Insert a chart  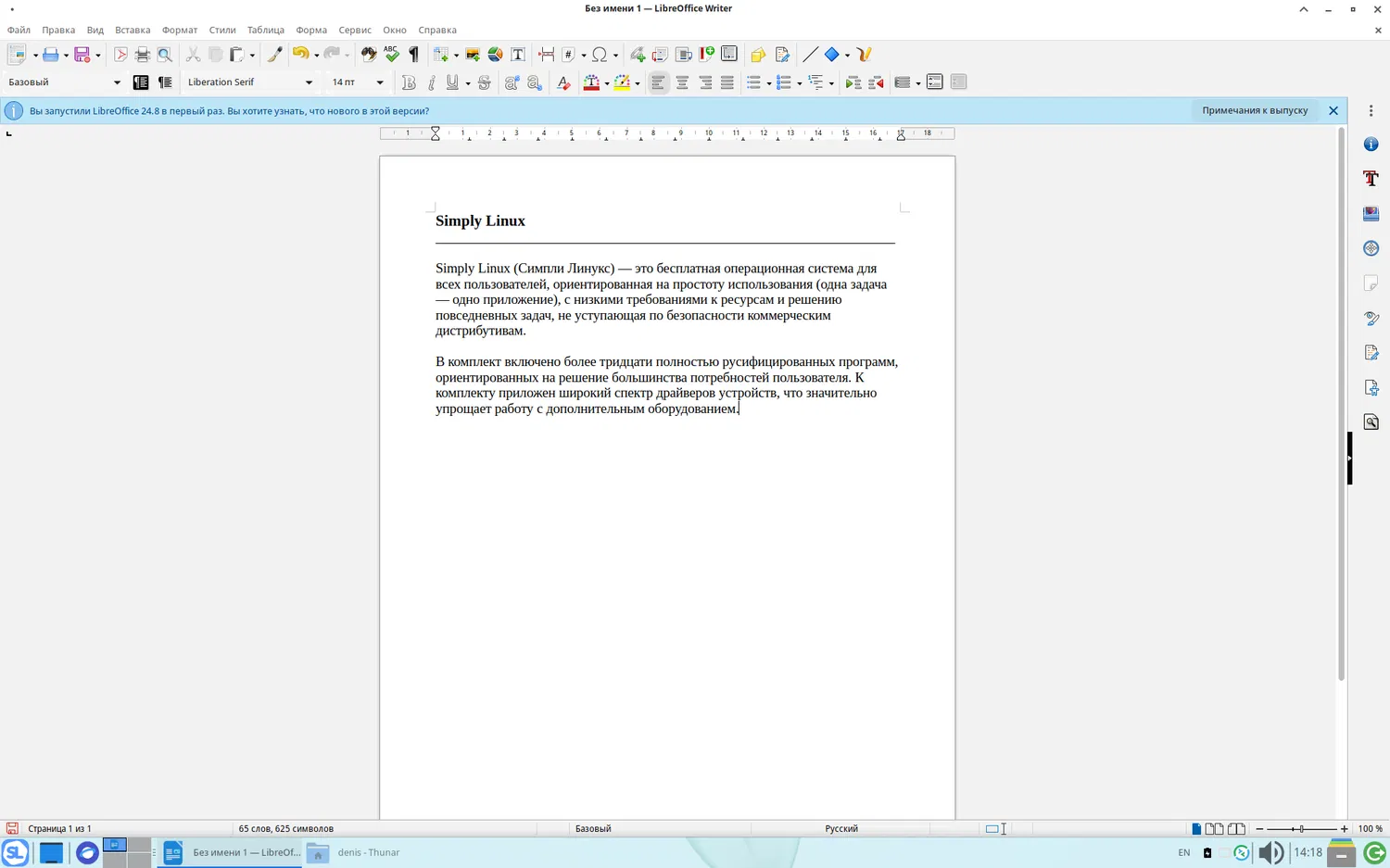(x=495, y=55)
